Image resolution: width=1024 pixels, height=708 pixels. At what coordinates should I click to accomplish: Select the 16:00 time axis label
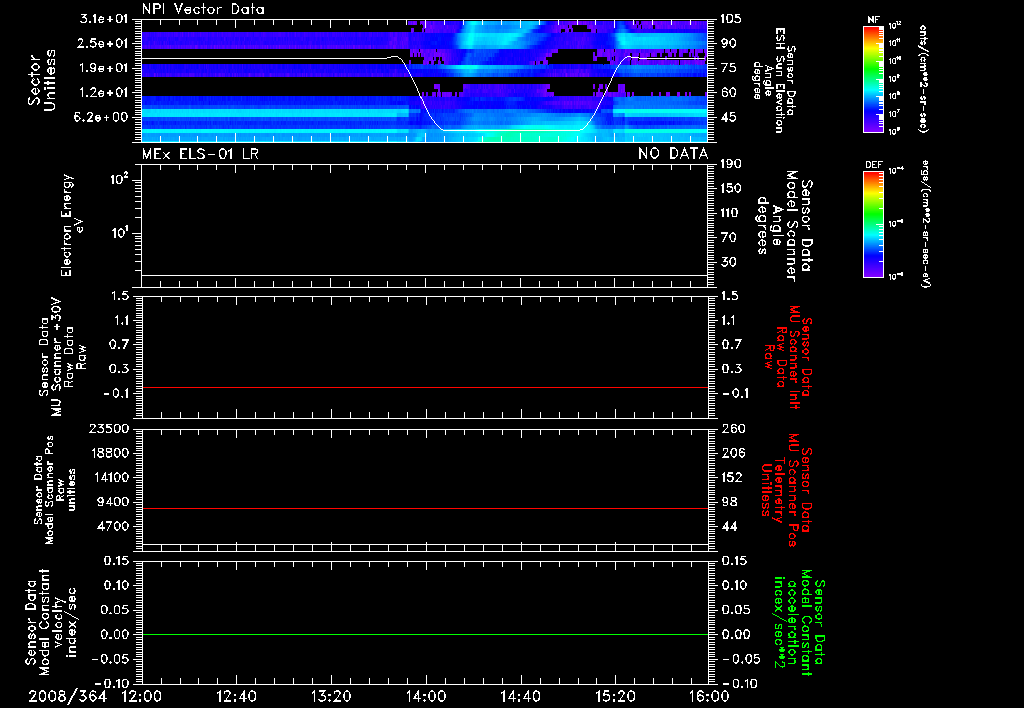click(x=709, y=696)
